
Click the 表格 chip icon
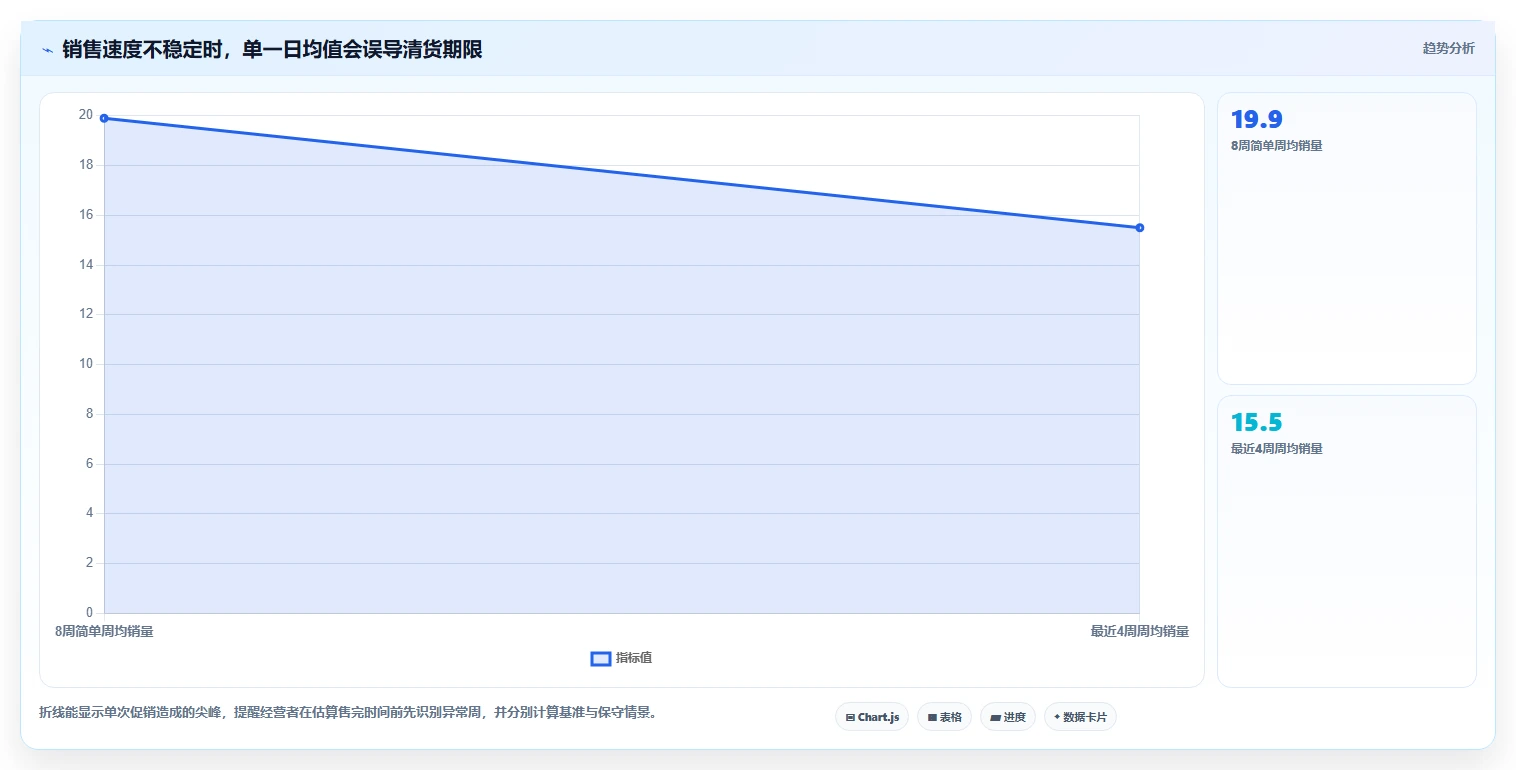(932, 718)
